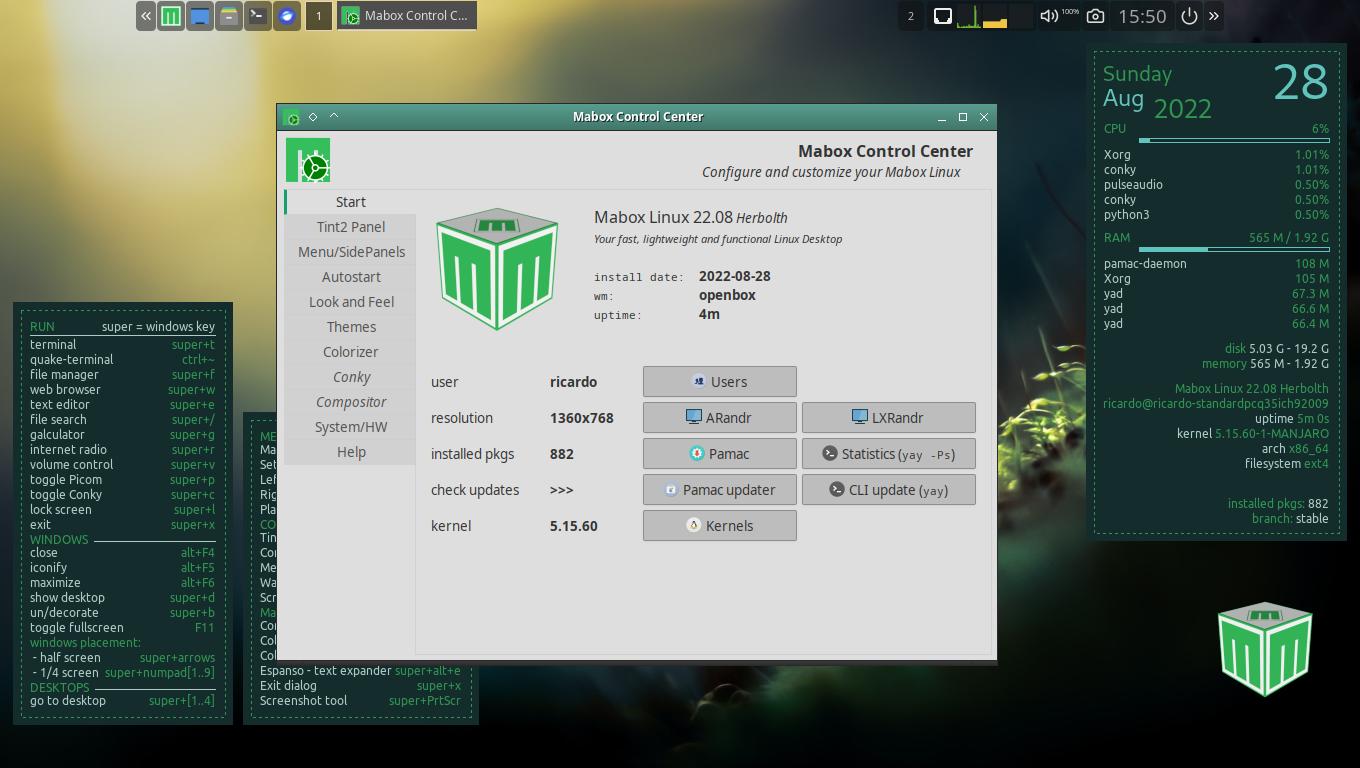This screenshot has width=1360, height=768.
Task: Launch LXRandr display settings
Action: coord(888,418)
